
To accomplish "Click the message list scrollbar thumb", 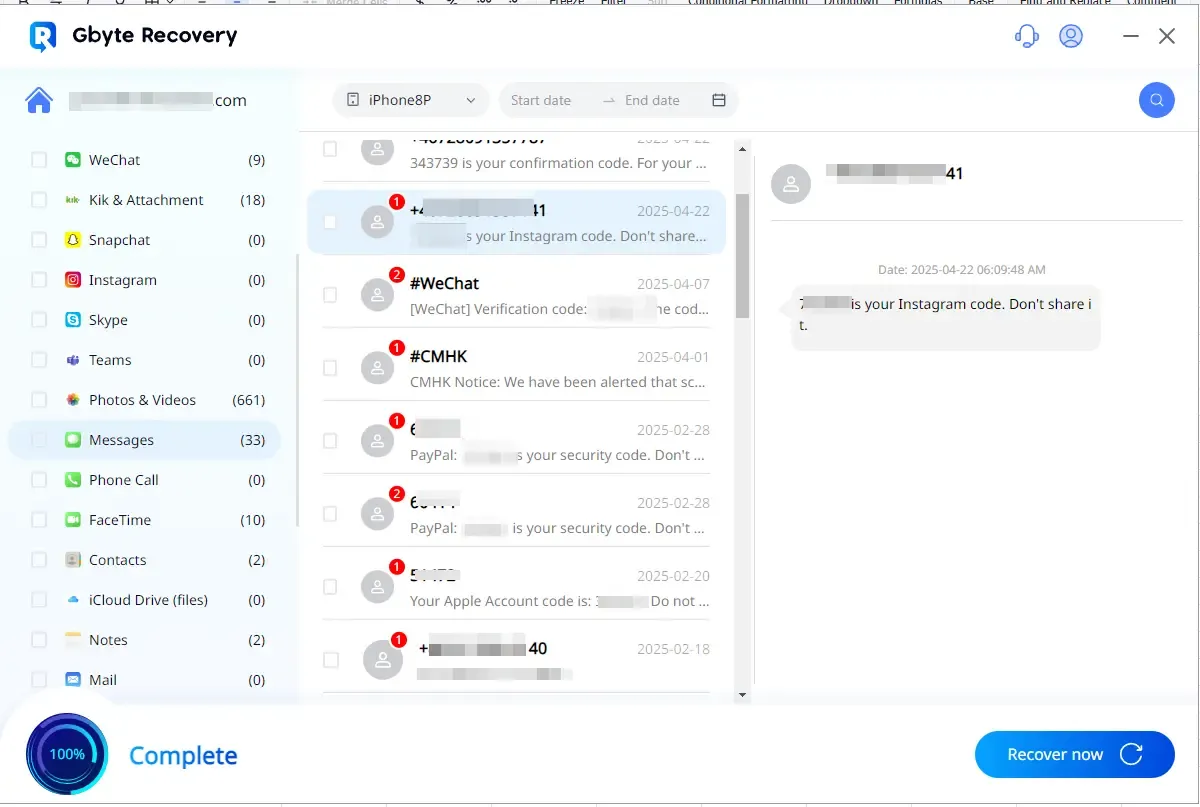I will [x=742, y=255].
